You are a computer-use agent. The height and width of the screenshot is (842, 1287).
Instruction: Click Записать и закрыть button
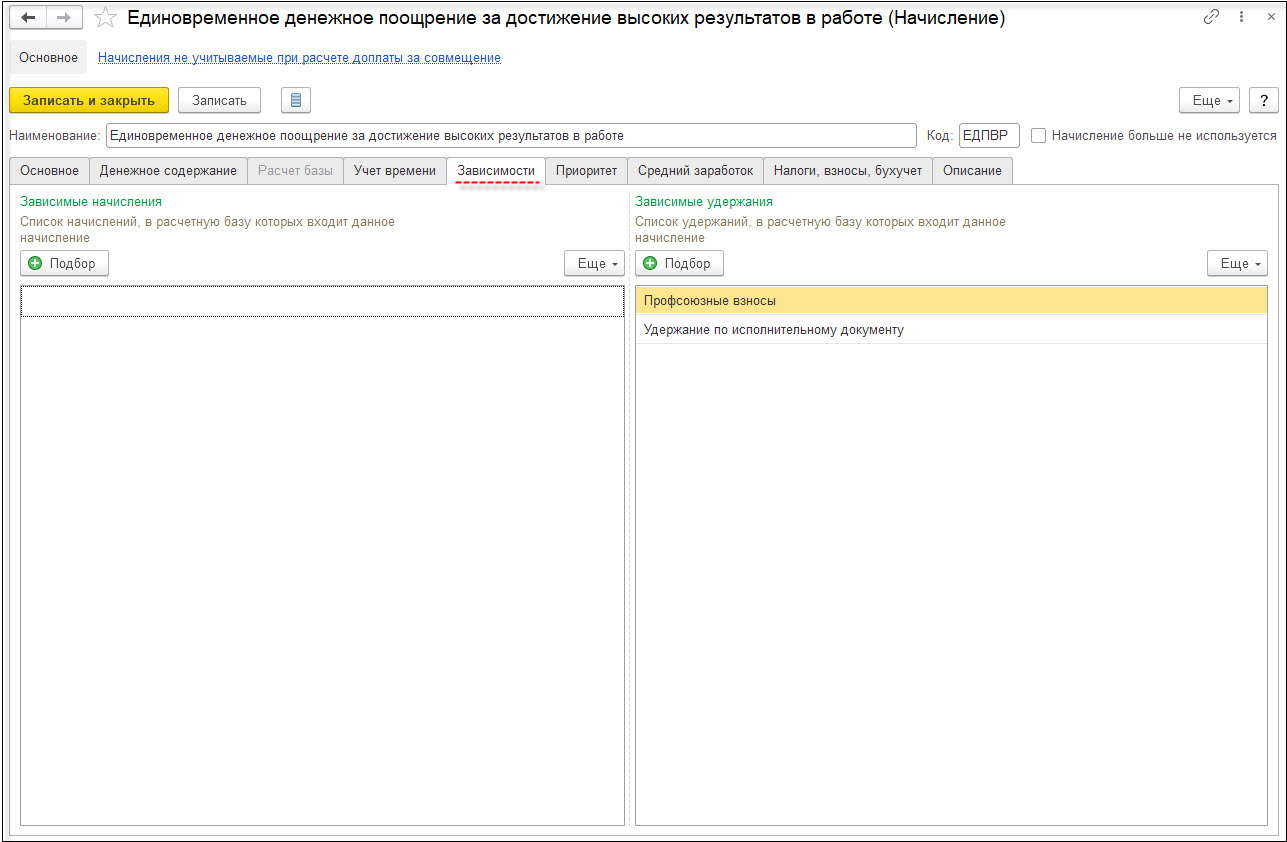tap(89, 100)
